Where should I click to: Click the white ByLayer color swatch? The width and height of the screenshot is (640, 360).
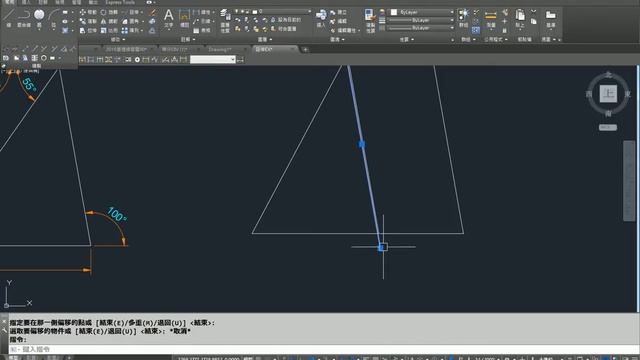[x=394, y=12]
